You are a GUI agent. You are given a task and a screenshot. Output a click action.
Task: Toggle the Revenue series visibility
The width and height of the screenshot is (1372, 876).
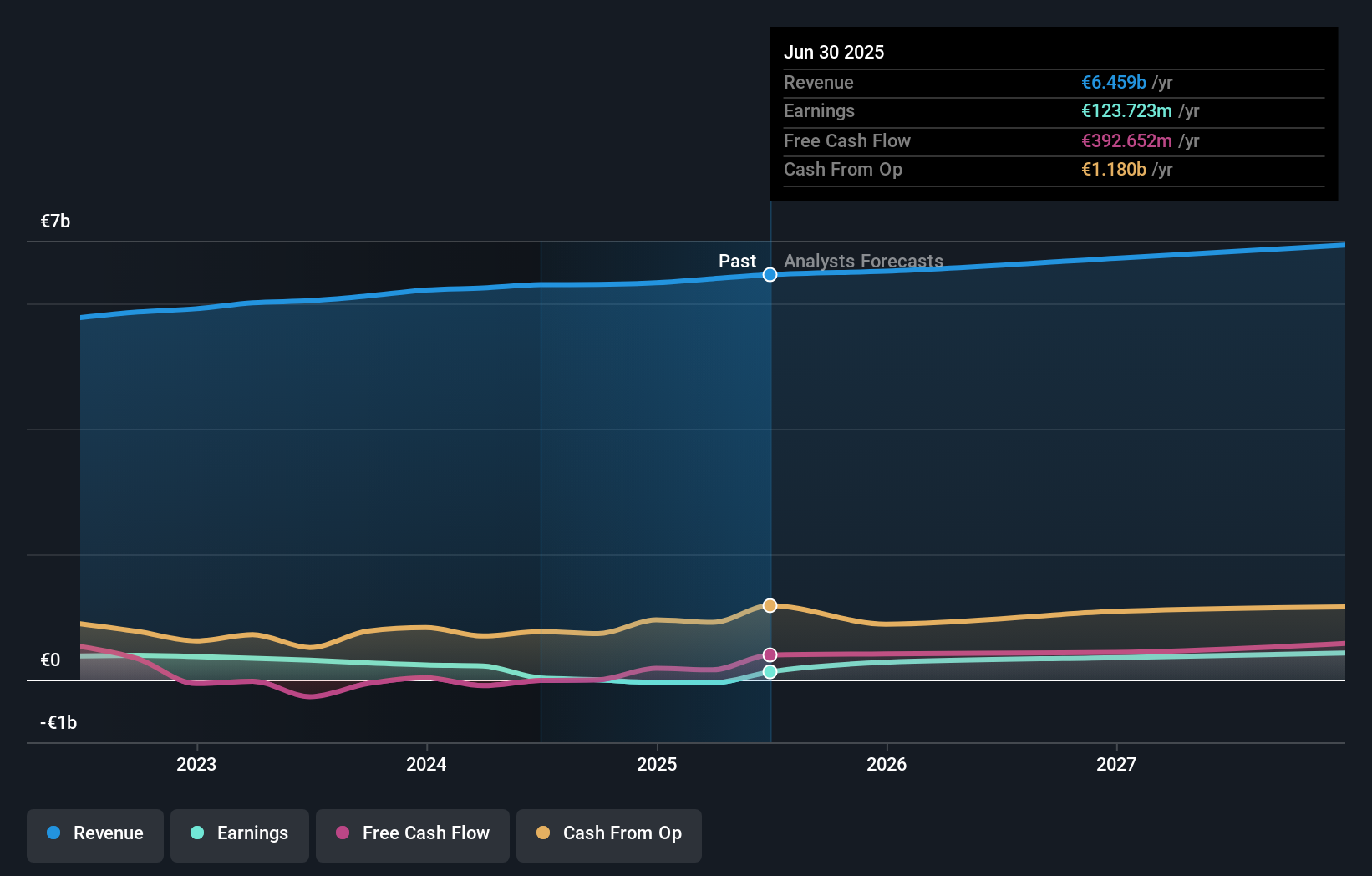94,833
